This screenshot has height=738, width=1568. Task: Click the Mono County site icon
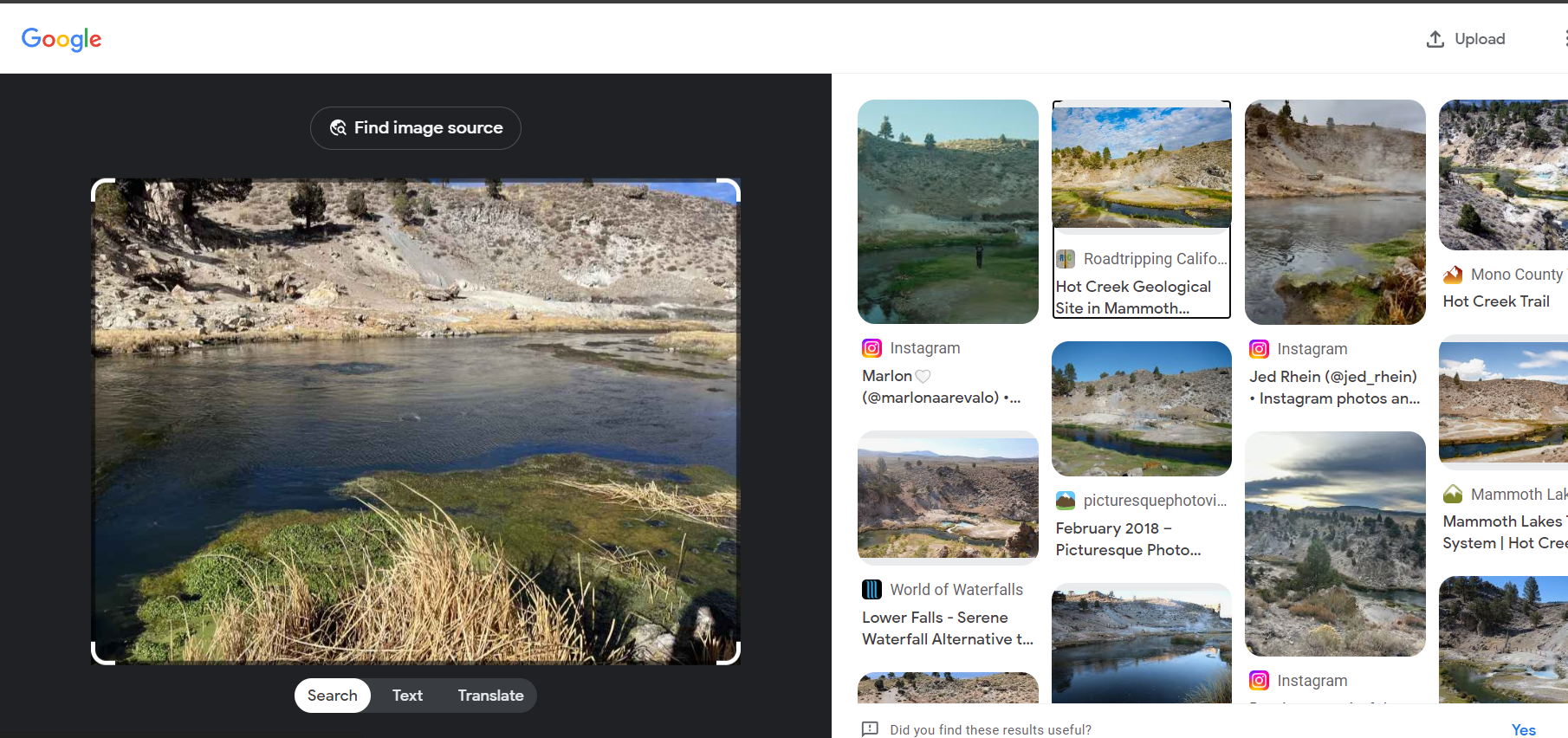pyautogui.click(x=1453, y=275)
